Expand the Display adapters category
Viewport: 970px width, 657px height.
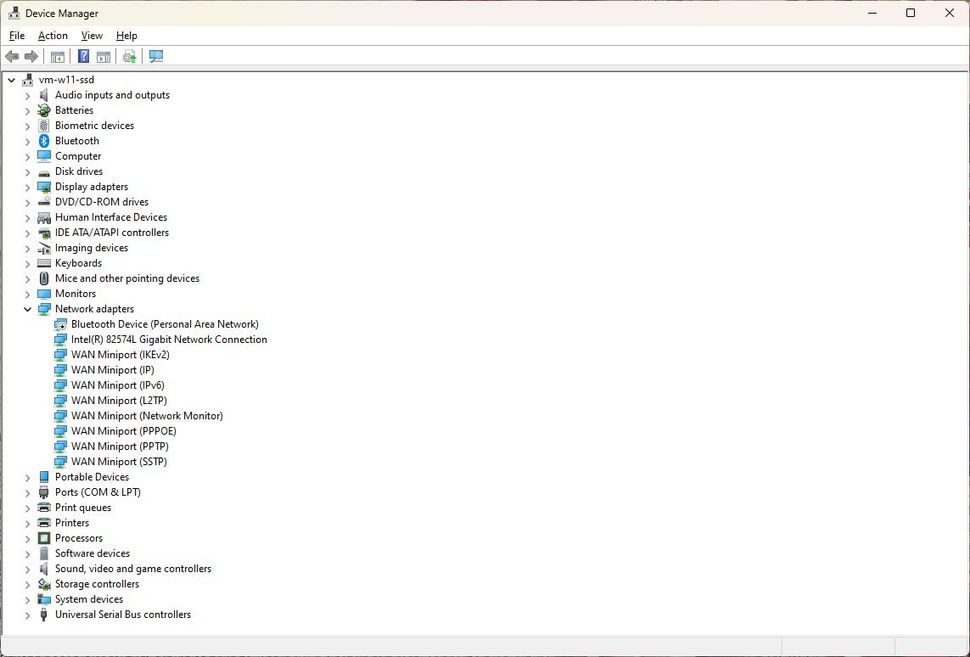point(28,187)
